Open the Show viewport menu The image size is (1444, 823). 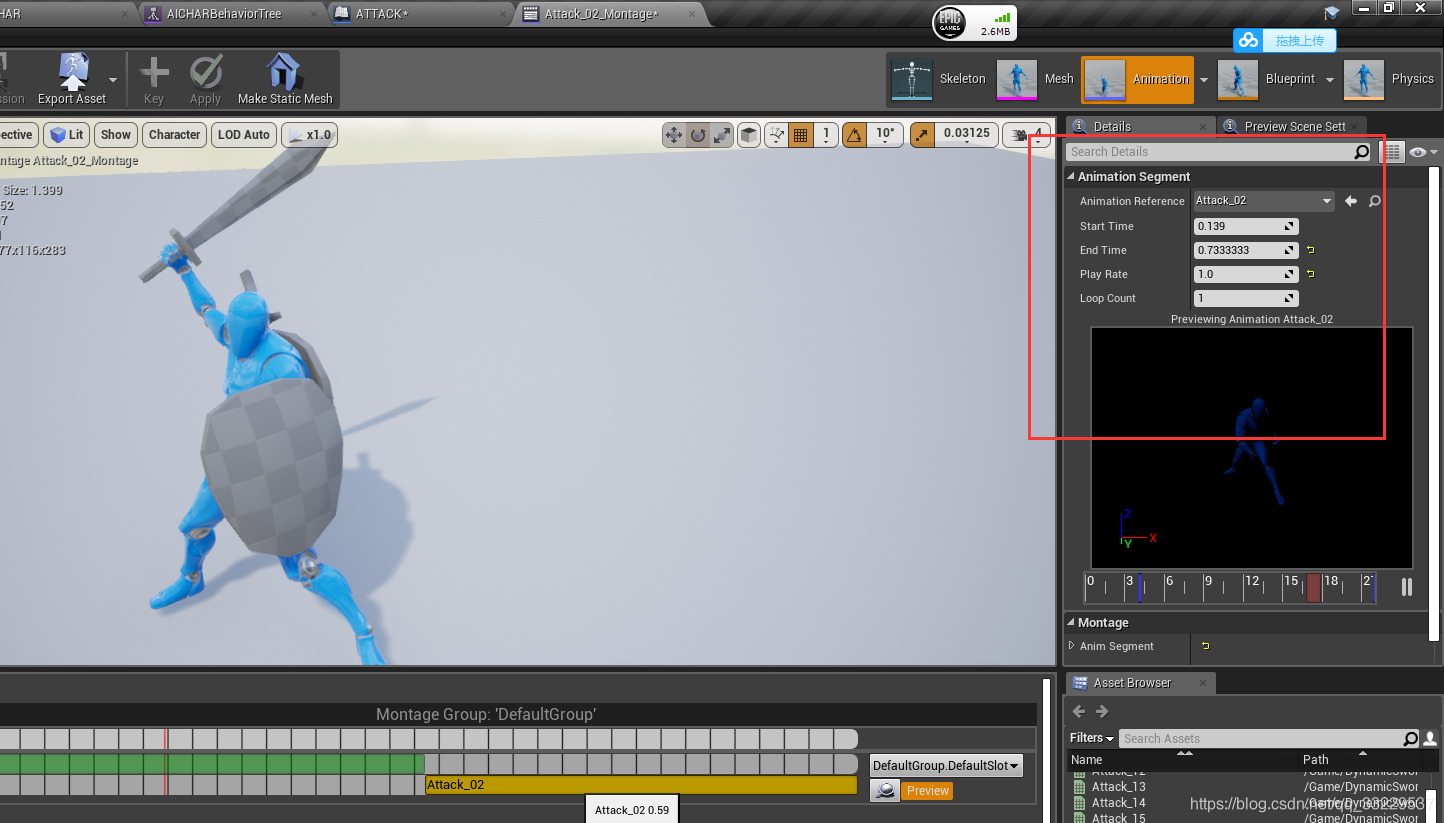click(116, 135)
